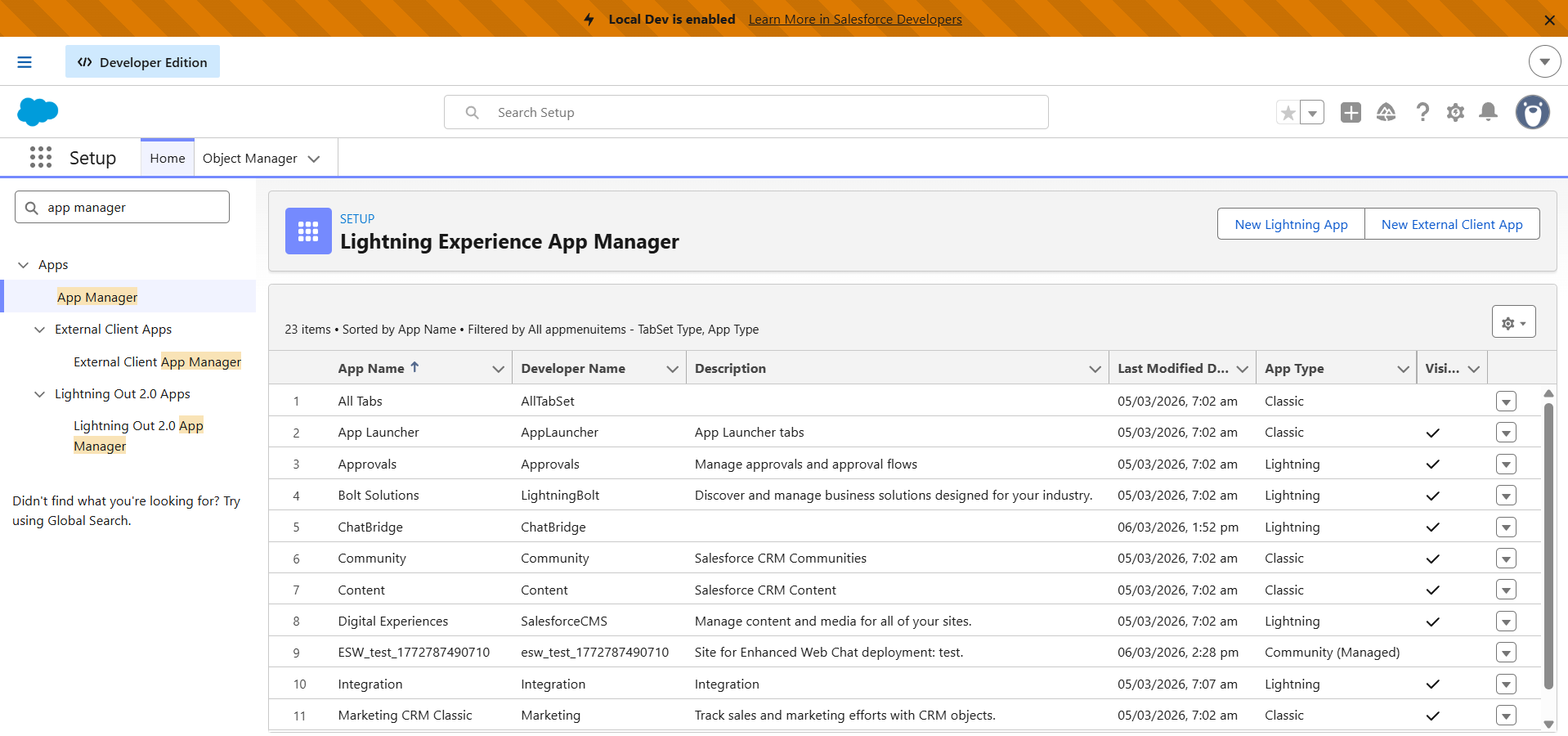Open the Global Actions plus icon

pyautogui.click(x=1351, y=112)
